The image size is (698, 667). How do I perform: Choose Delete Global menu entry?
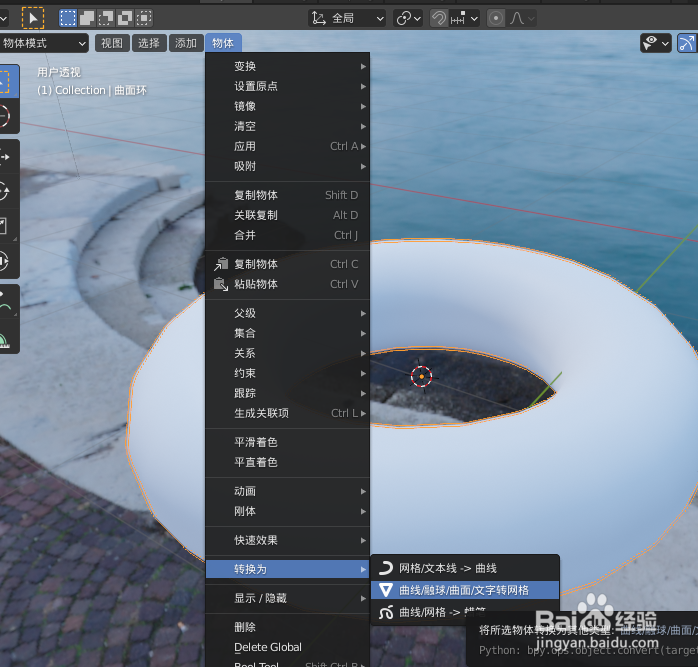[x=288, y=647]
